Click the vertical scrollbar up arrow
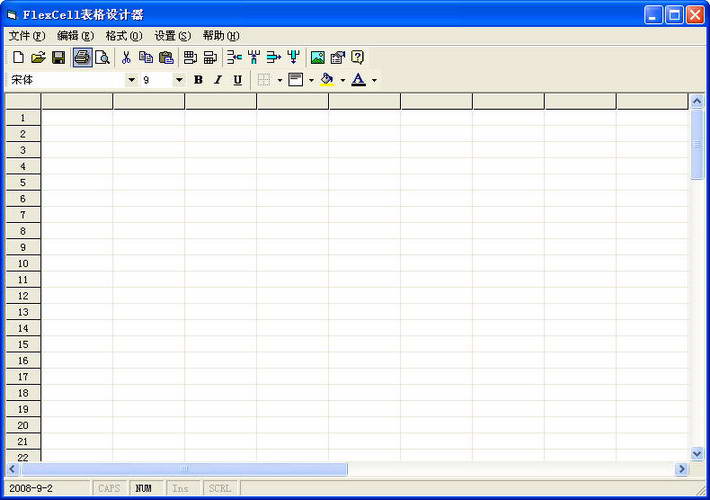Screen dimensions: 710x500 (x=697, y=101)
